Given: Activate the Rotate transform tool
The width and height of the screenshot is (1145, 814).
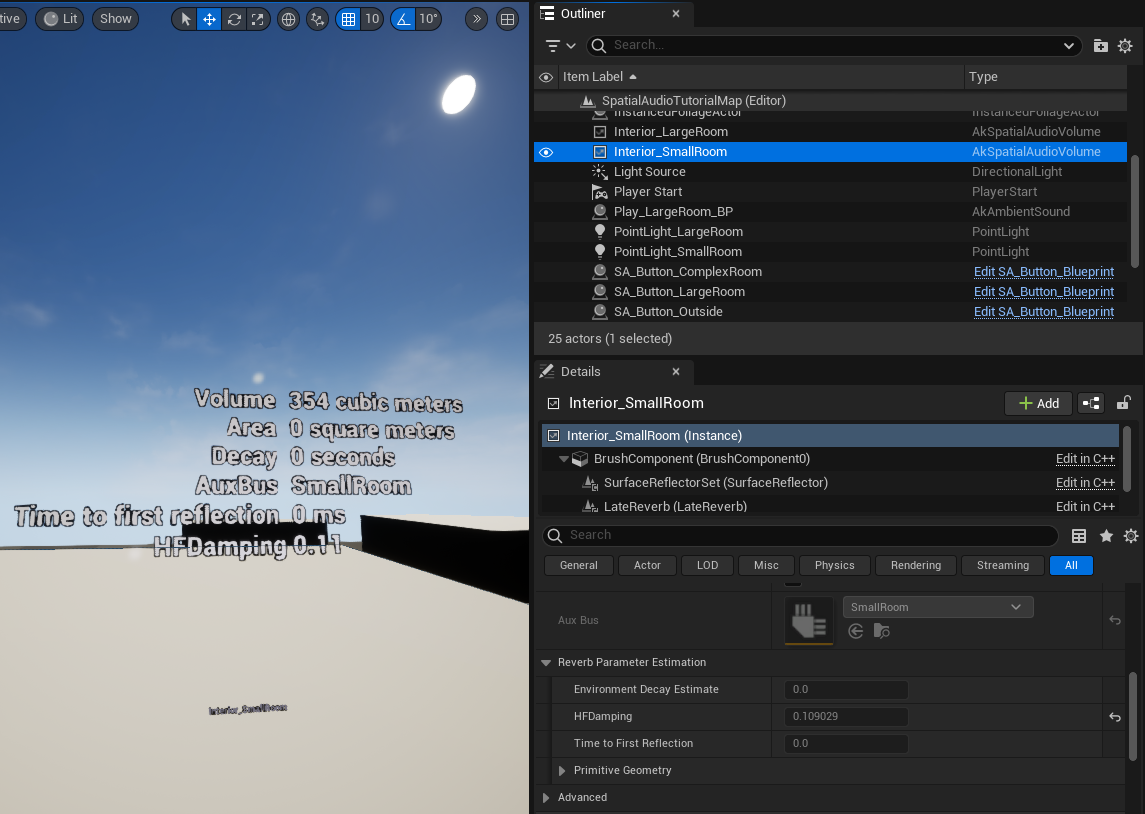Looking at the screenshot, I should coord(234,19).
